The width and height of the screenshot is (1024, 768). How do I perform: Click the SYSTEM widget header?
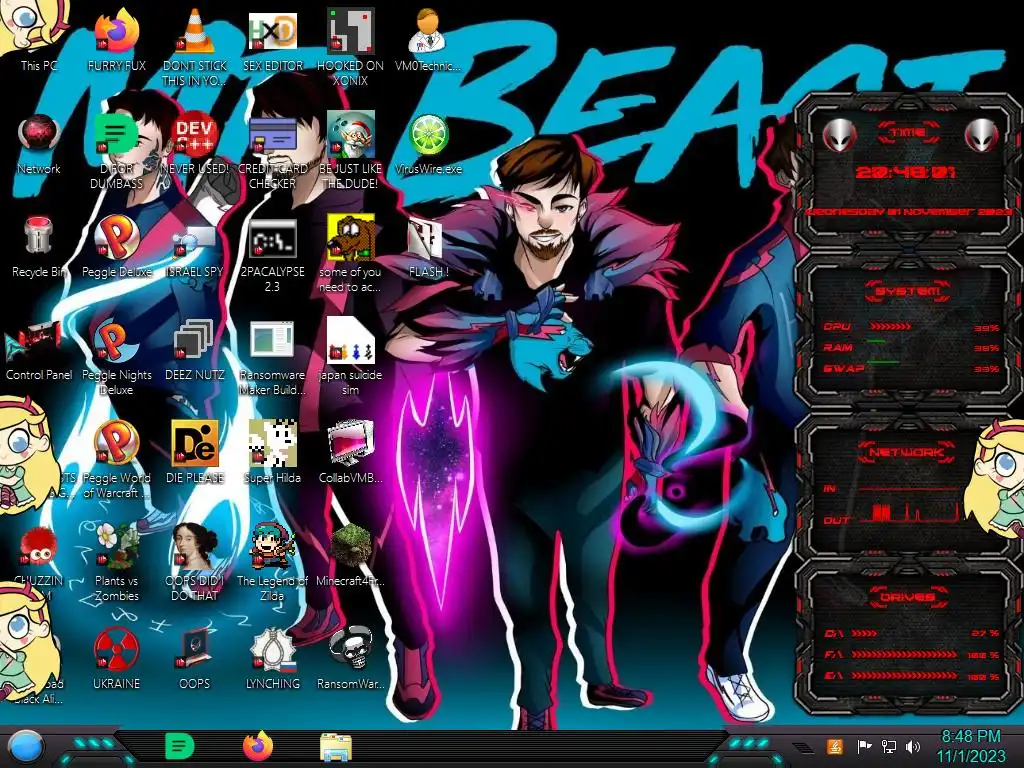908,290
